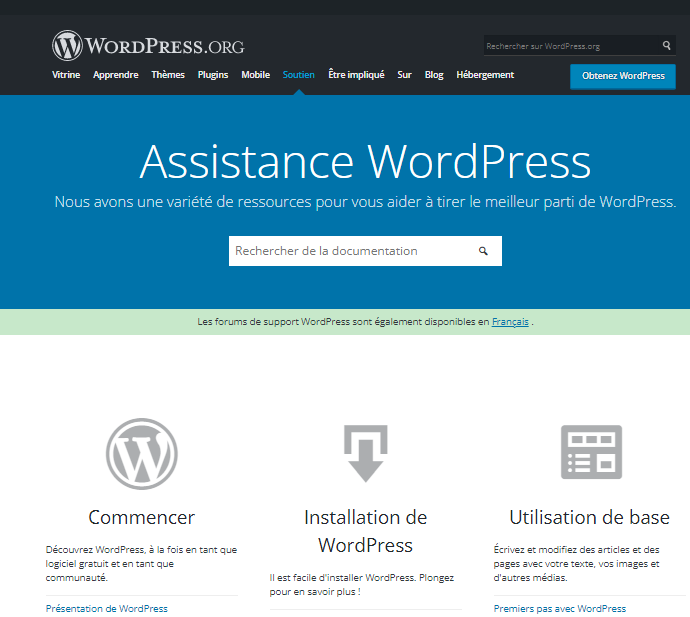Open the Mobile menu item

(256, 75)
